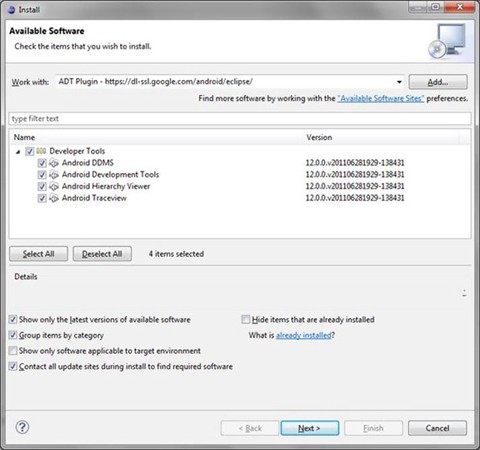Toggle Group items by category checkbox
This screenshot has width=480, height=450.
pos(13,335)
